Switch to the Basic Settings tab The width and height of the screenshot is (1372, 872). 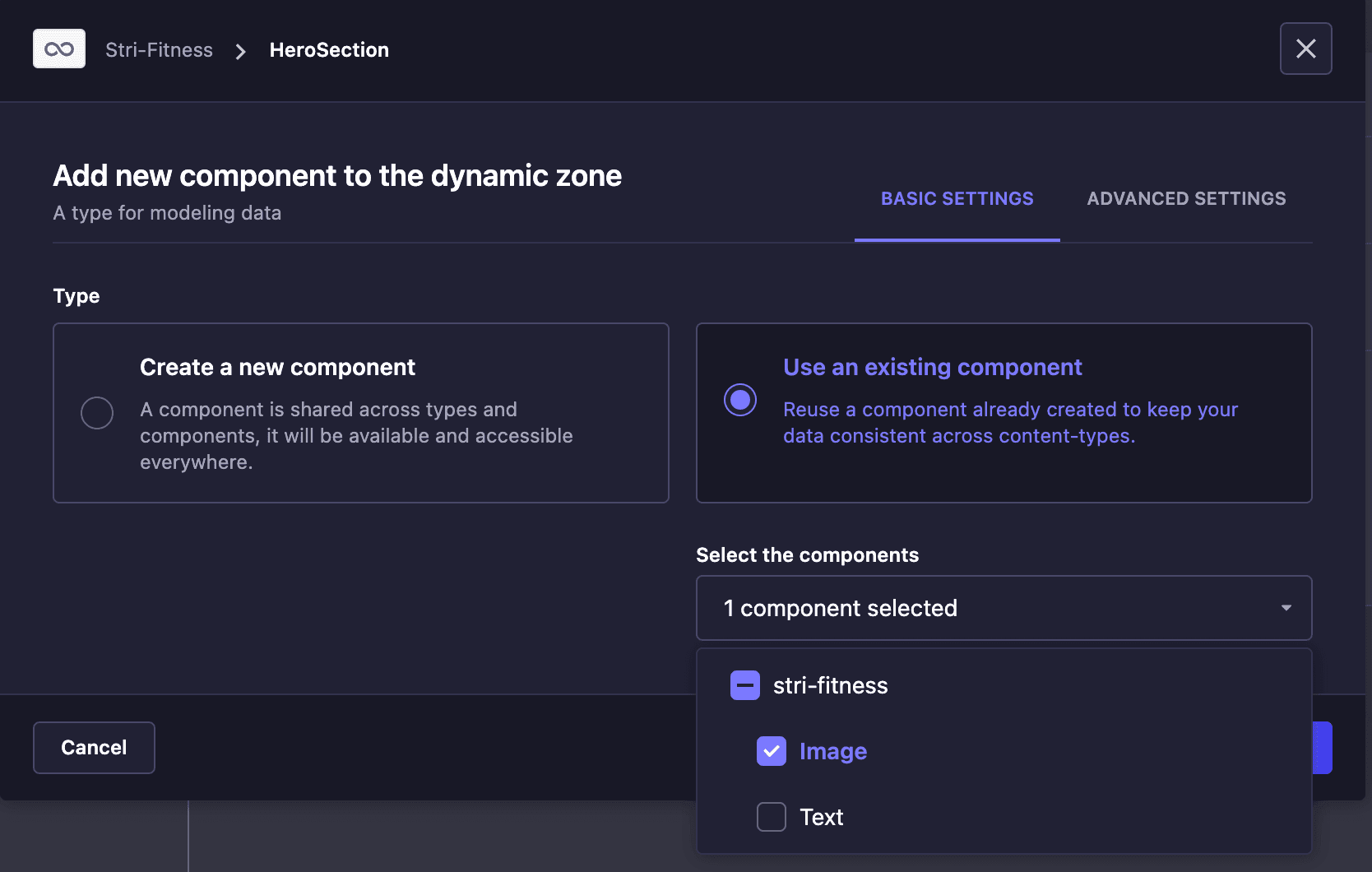pos(957,199)
